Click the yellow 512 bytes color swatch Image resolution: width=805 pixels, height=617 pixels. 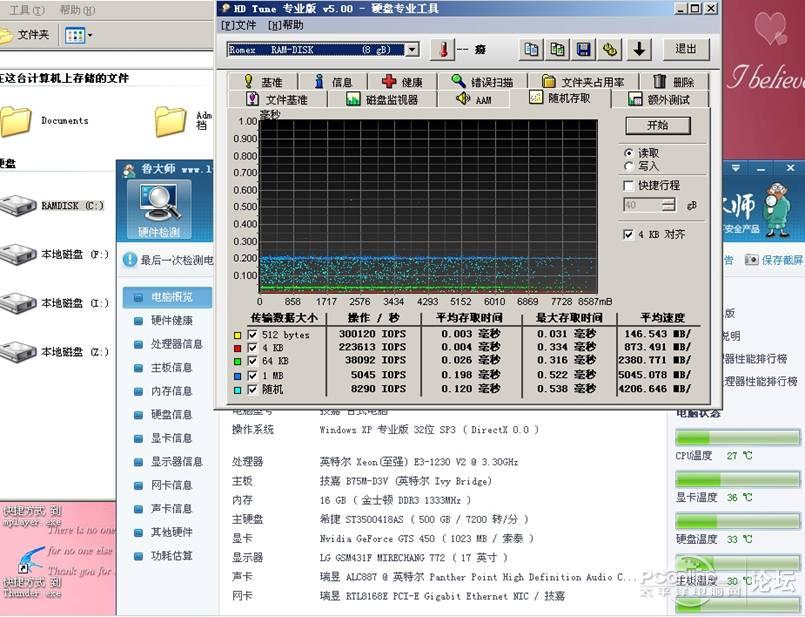click(237, 335)
